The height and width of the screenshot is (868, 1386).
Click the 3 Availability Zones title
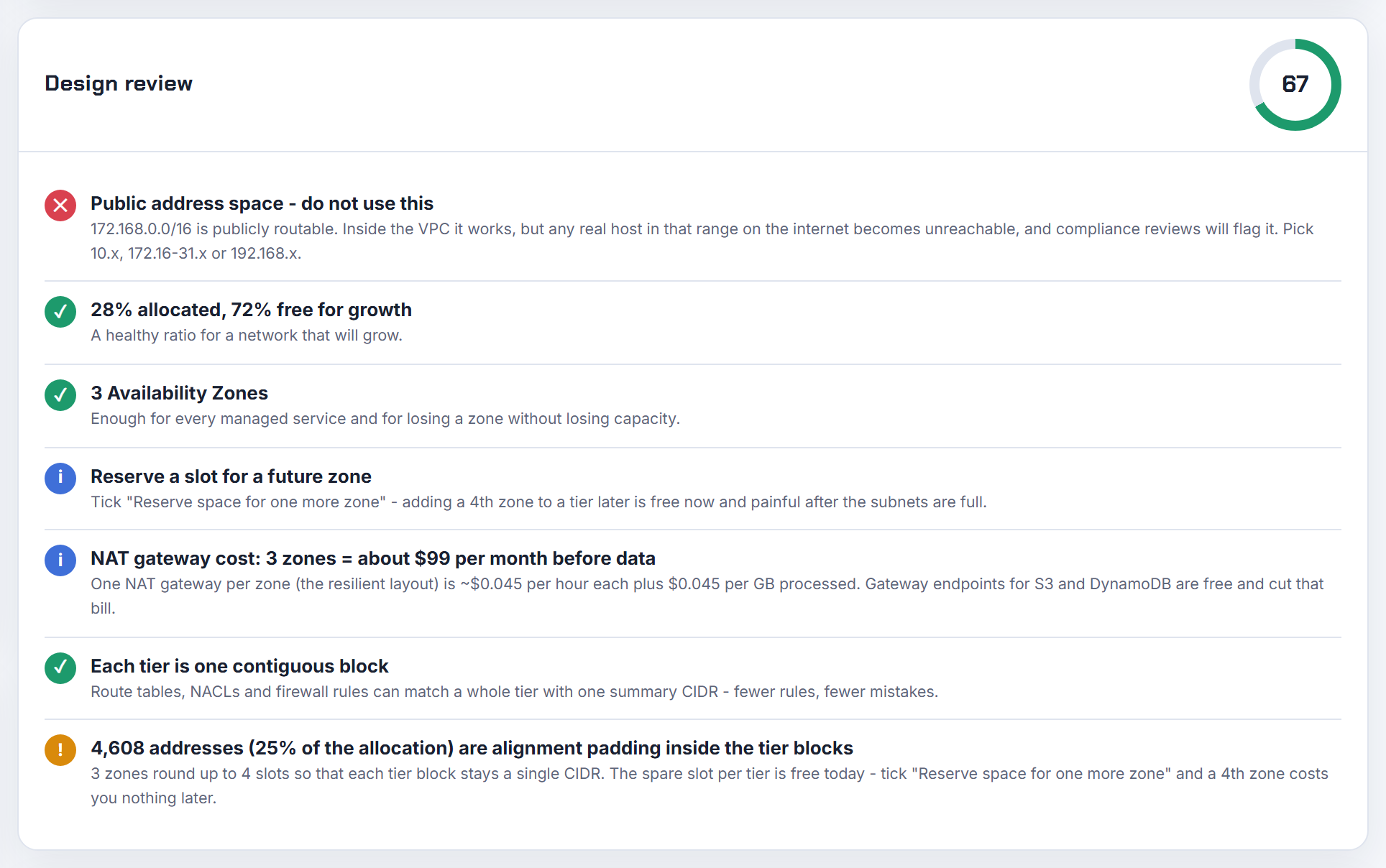tap(179, 393)
